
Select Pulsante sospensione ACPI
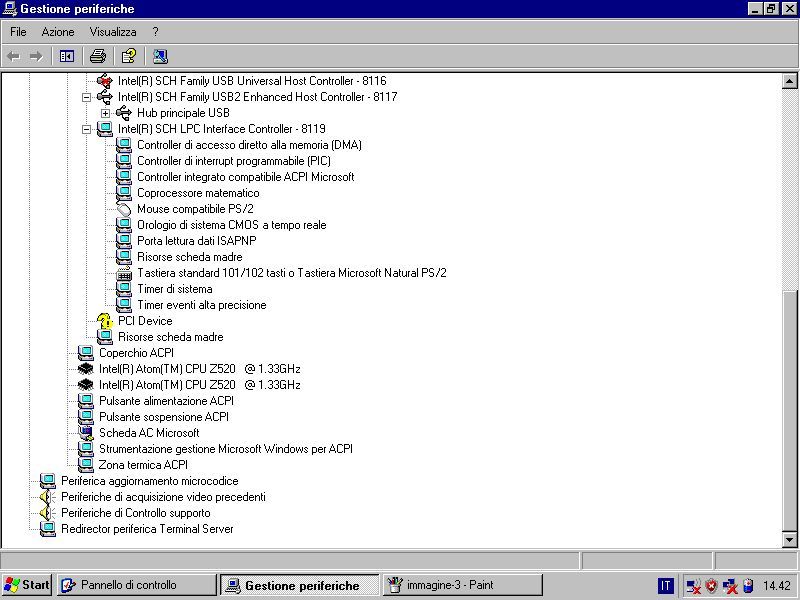click(164, 417)
